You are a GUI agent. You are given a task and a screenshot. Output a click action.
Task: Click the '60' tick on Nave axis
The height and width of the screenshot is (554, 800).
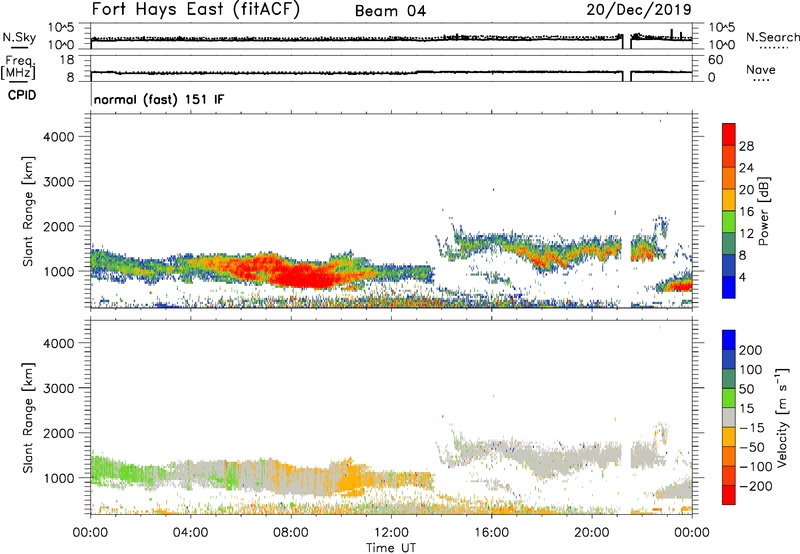pyautogui.click(x=716, y=60)
